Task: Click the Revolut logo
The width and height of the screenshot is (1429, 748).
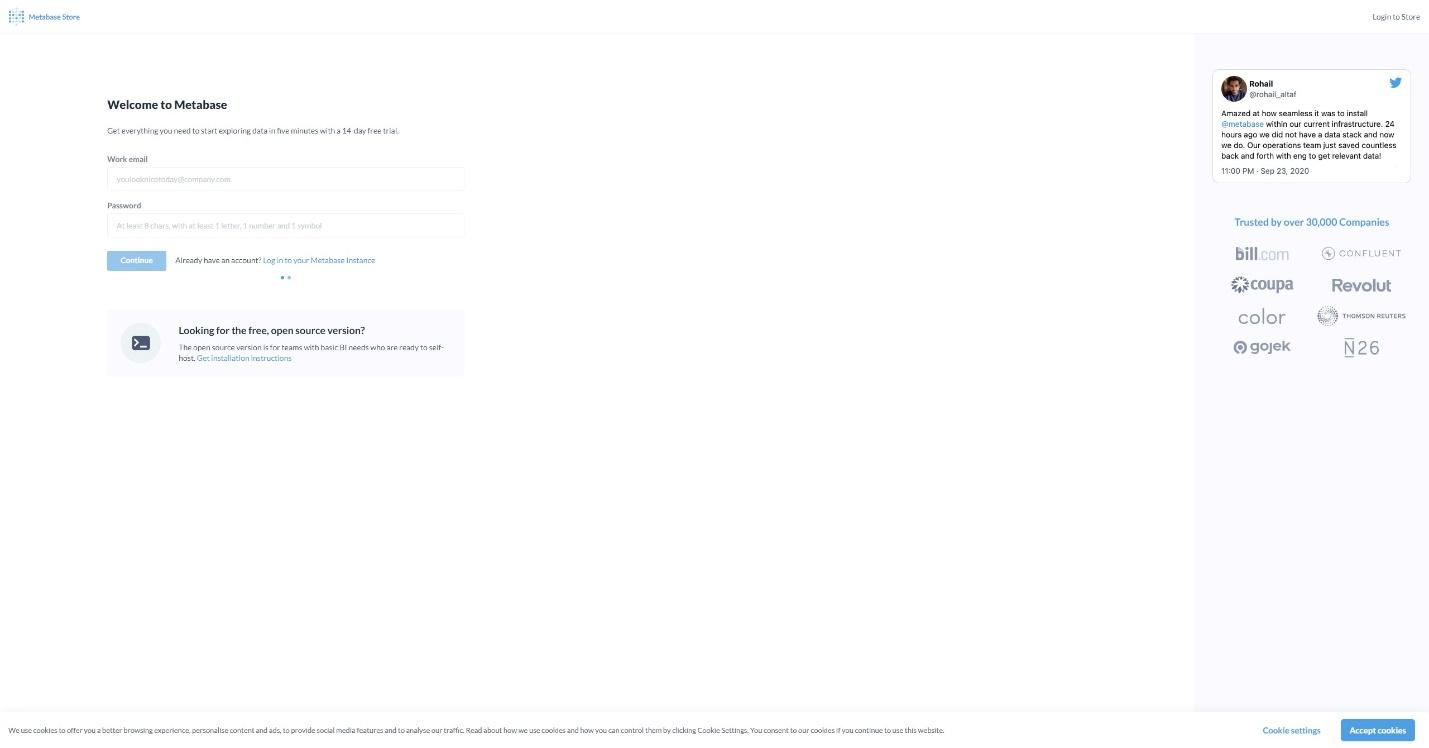Action: coord(1361,285)
